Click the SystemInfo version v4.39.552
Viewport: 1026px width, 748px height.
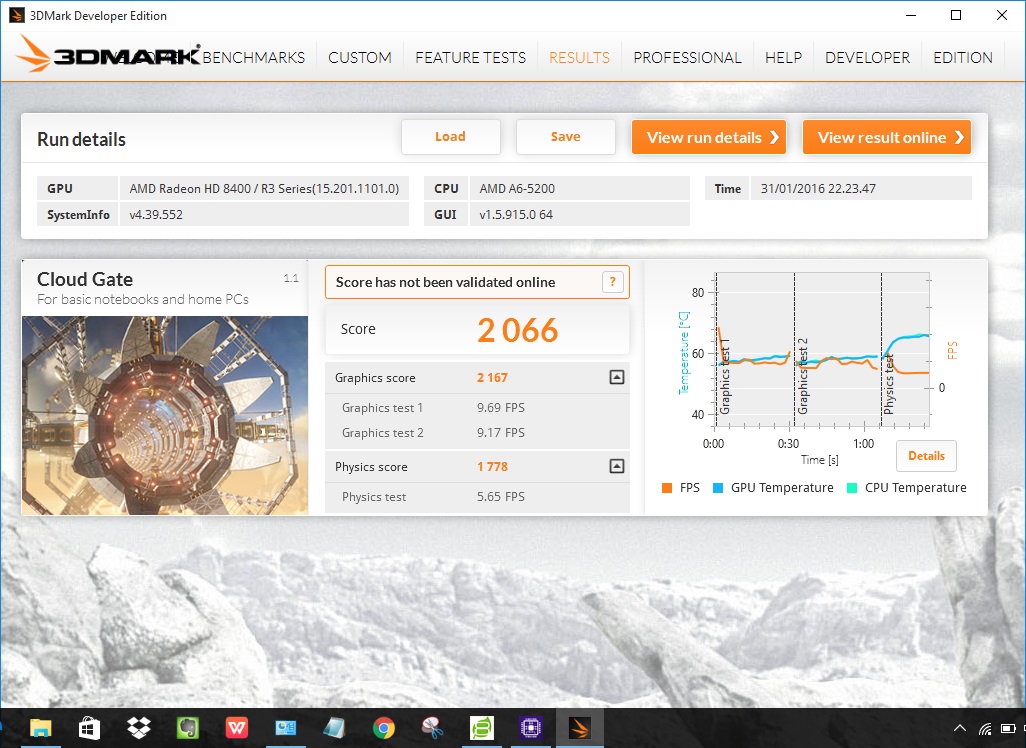(x=156, y=215)
